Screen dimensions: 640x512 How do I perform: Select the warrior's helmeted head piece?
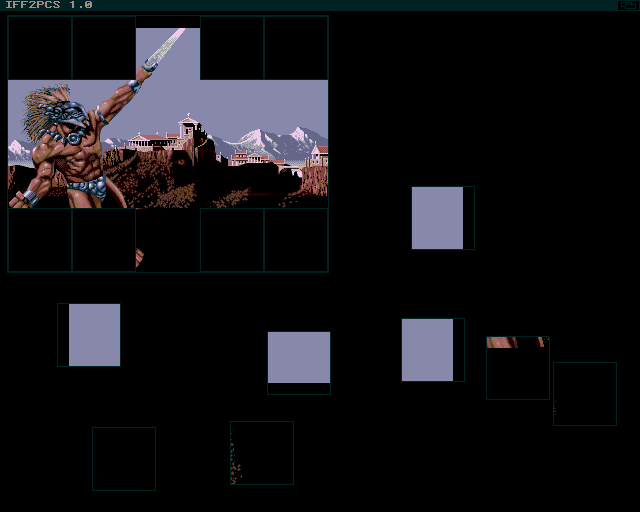[40, 112]
